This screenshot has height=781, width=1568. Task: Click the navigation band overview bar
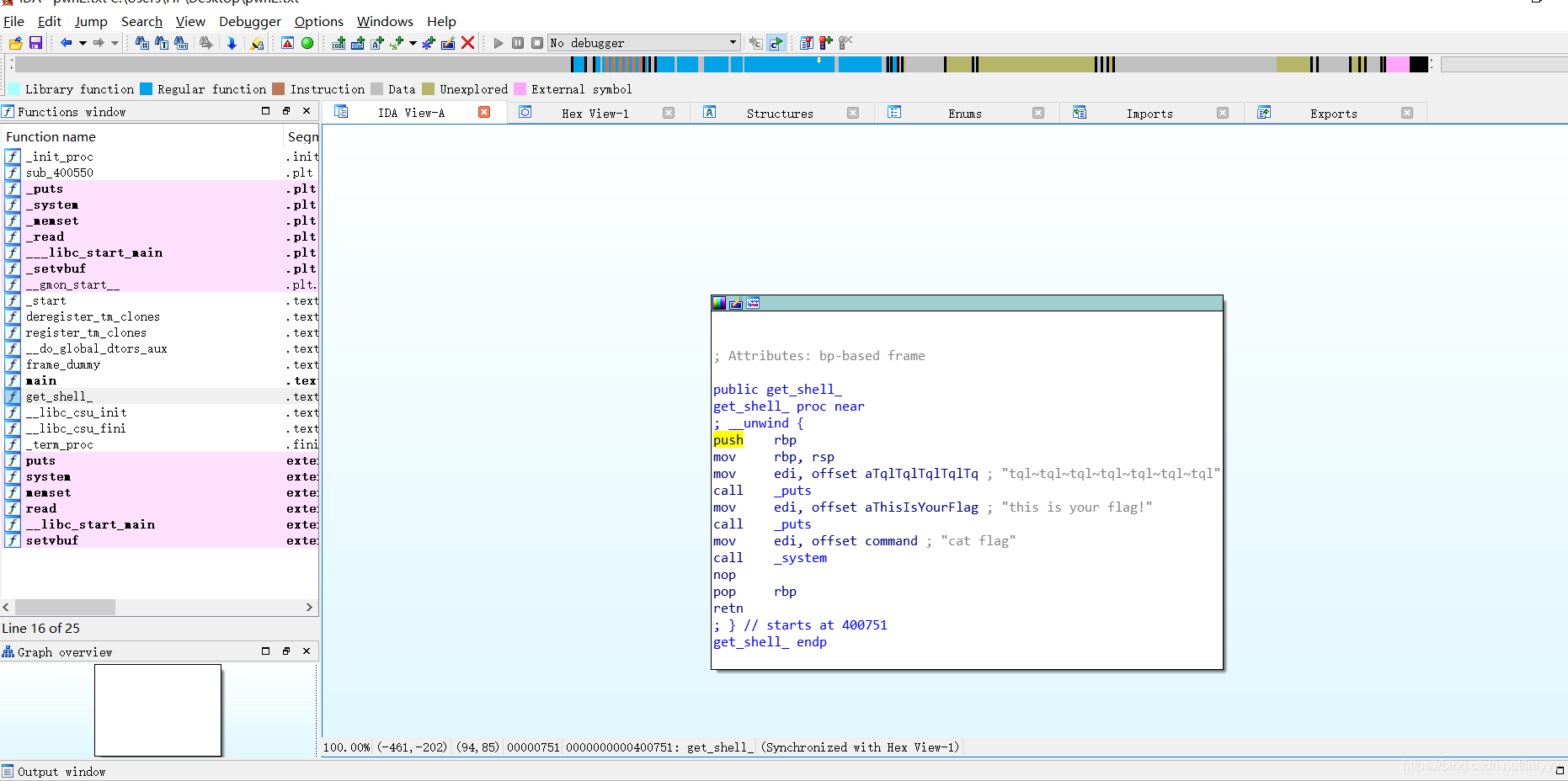click(x=723, y=64)
